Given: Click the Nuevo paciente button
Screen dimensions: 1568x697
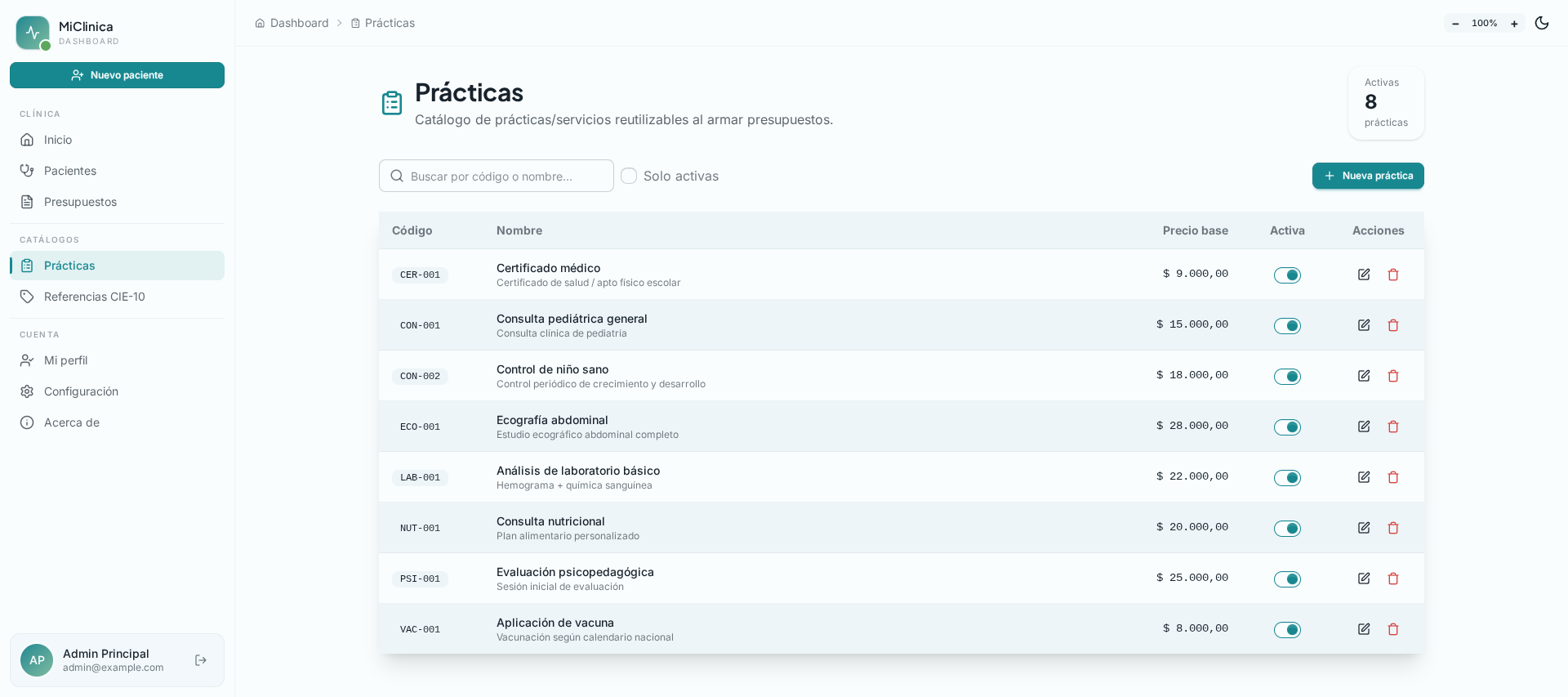Looking at the screenshot, I should pos(117,75).
